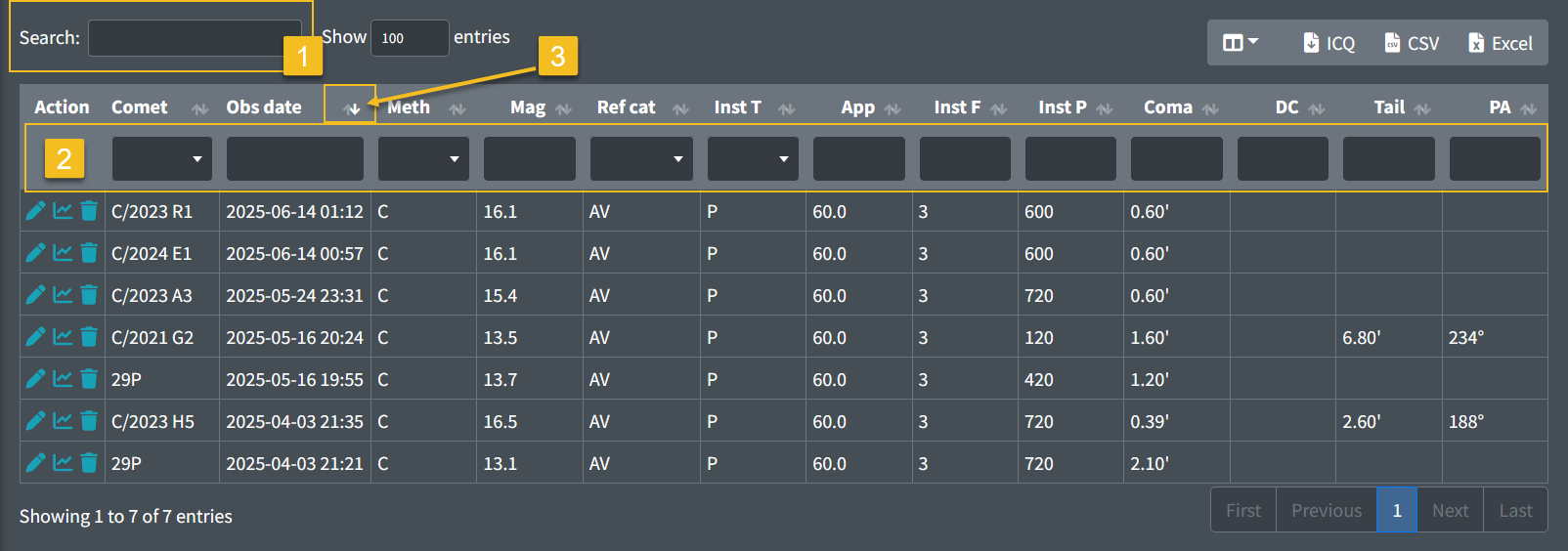Screen dimensions: 1568x551
Task: Open the column visibility dropdown
Action: pos(1241,43)
